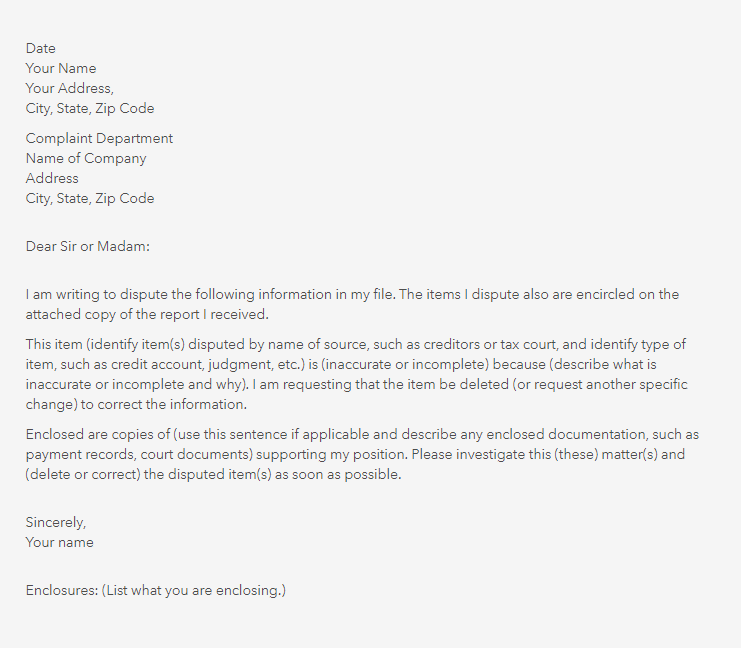
Task: Select the "Your Address," line
Action: pyautogui.click(x=70, y=88)
